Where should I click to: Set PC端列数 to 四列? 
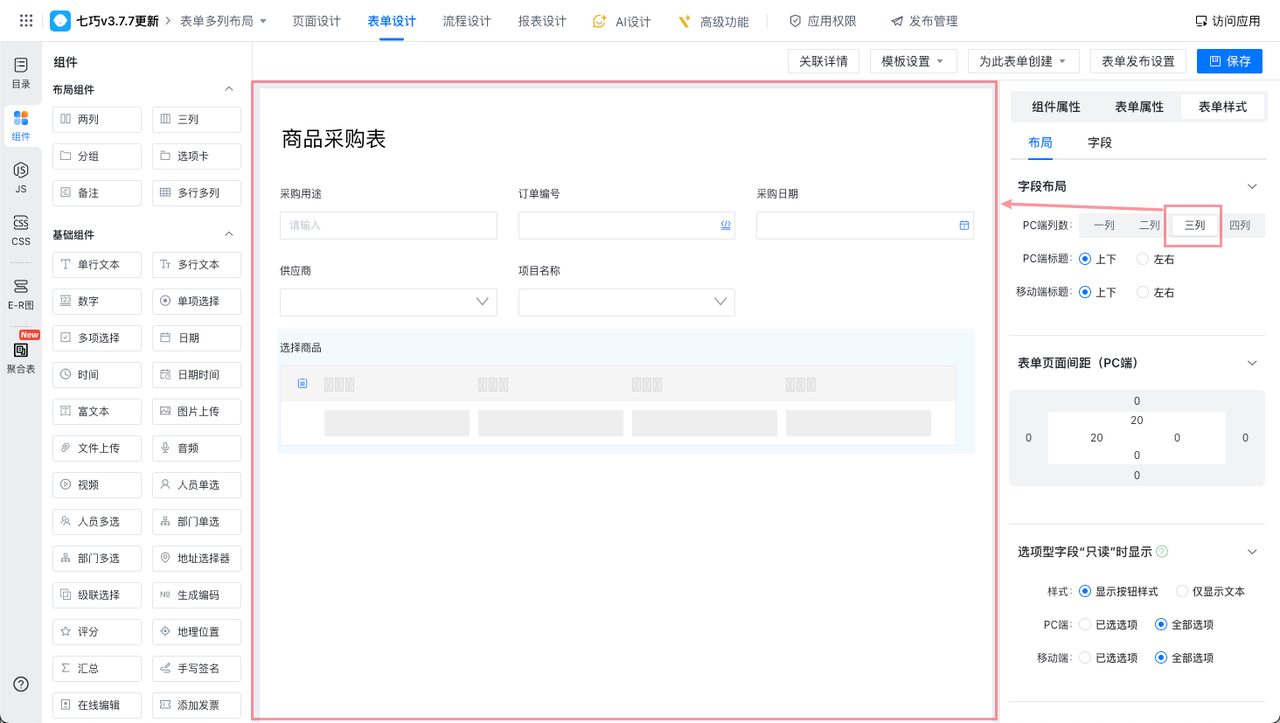pyautogui.click(x=1239, y=225)
